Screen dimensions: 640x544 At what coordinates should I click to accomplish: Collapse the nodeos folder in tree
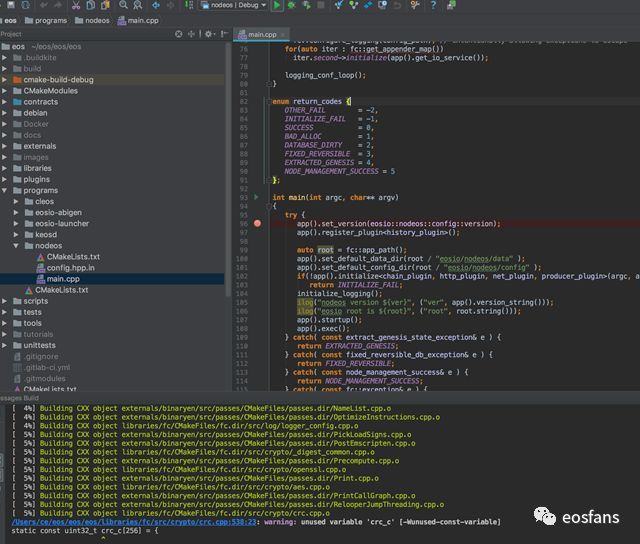click(x=16, y=246)
